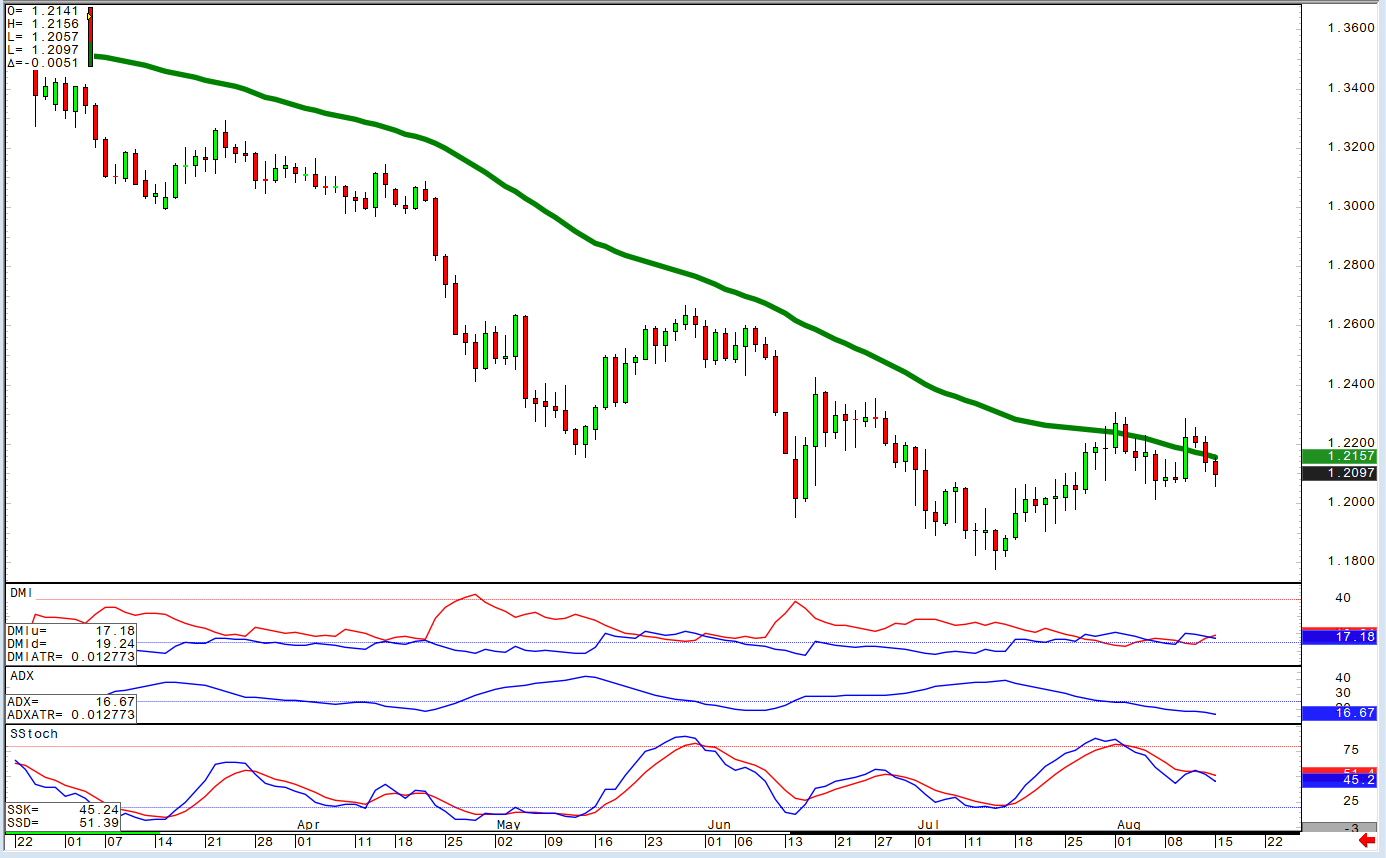Image resolution: width=1386 pixels, height=858 pixels.
Task: Click the SStoch indicator title
Action: pyautogui.click(x=34, y=734)
